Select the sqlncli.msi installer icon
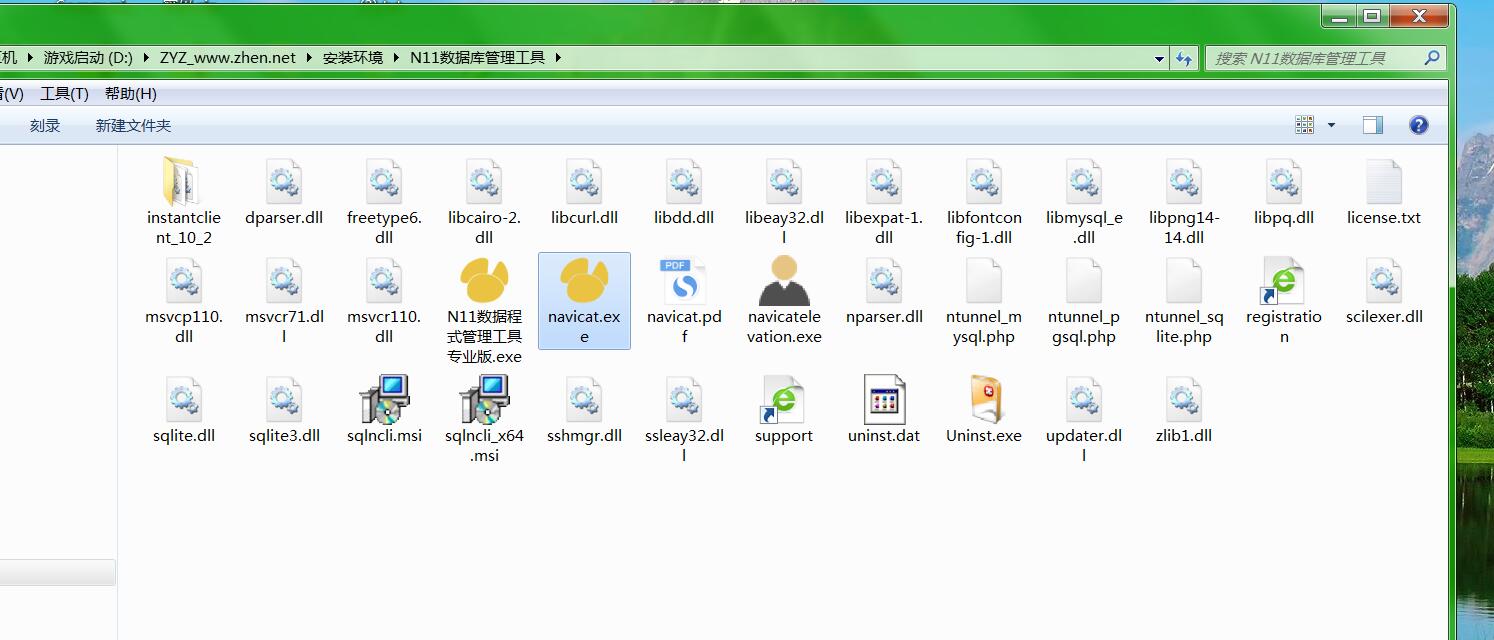Screen dimensions: 1494x640 (384, 401)
